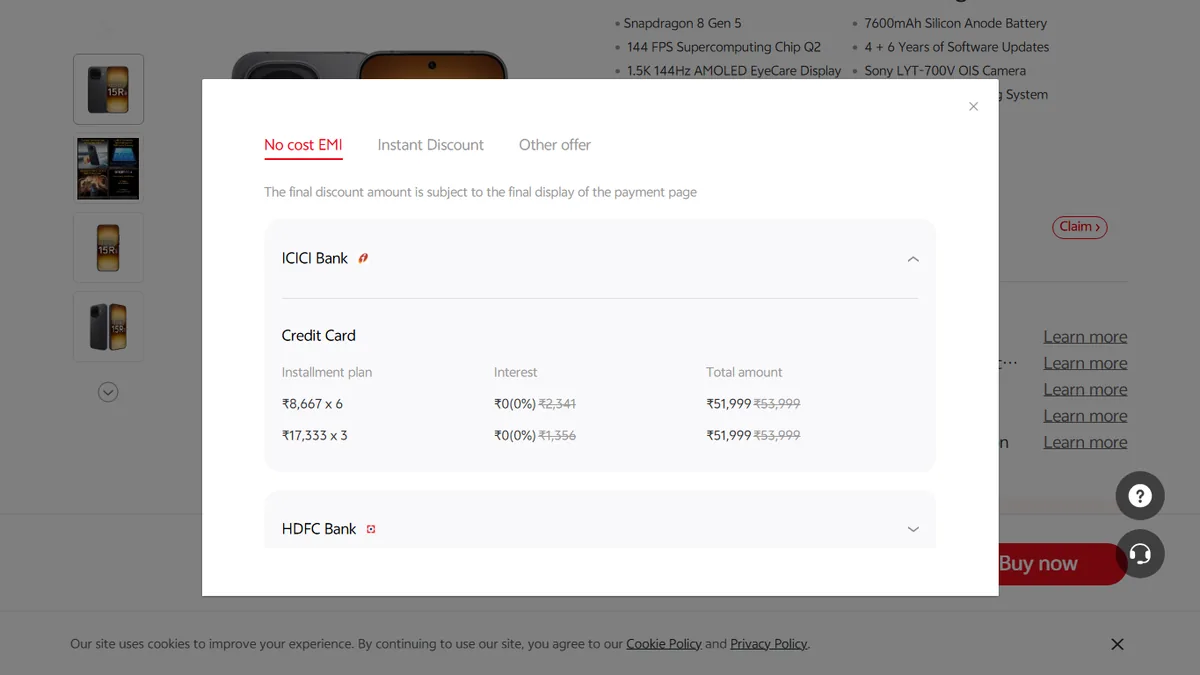Click the struck-through ₹1,356 interest
Screen dimensions: 1200x675
[x=557, y=435]
